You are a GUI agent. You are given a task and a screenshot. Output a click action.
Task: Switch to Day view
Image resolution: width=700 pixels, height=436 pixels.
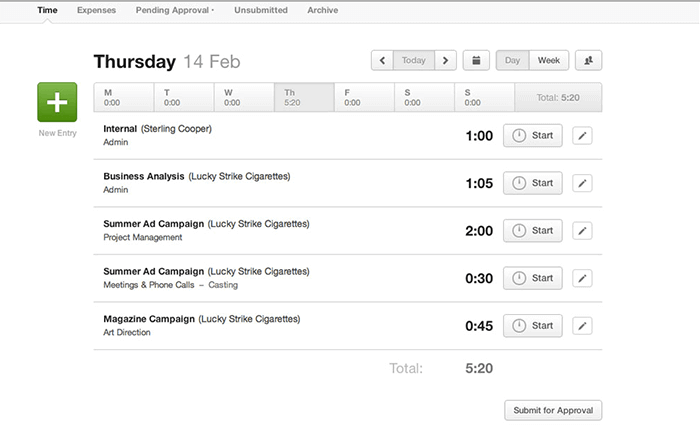pos(512,61)
